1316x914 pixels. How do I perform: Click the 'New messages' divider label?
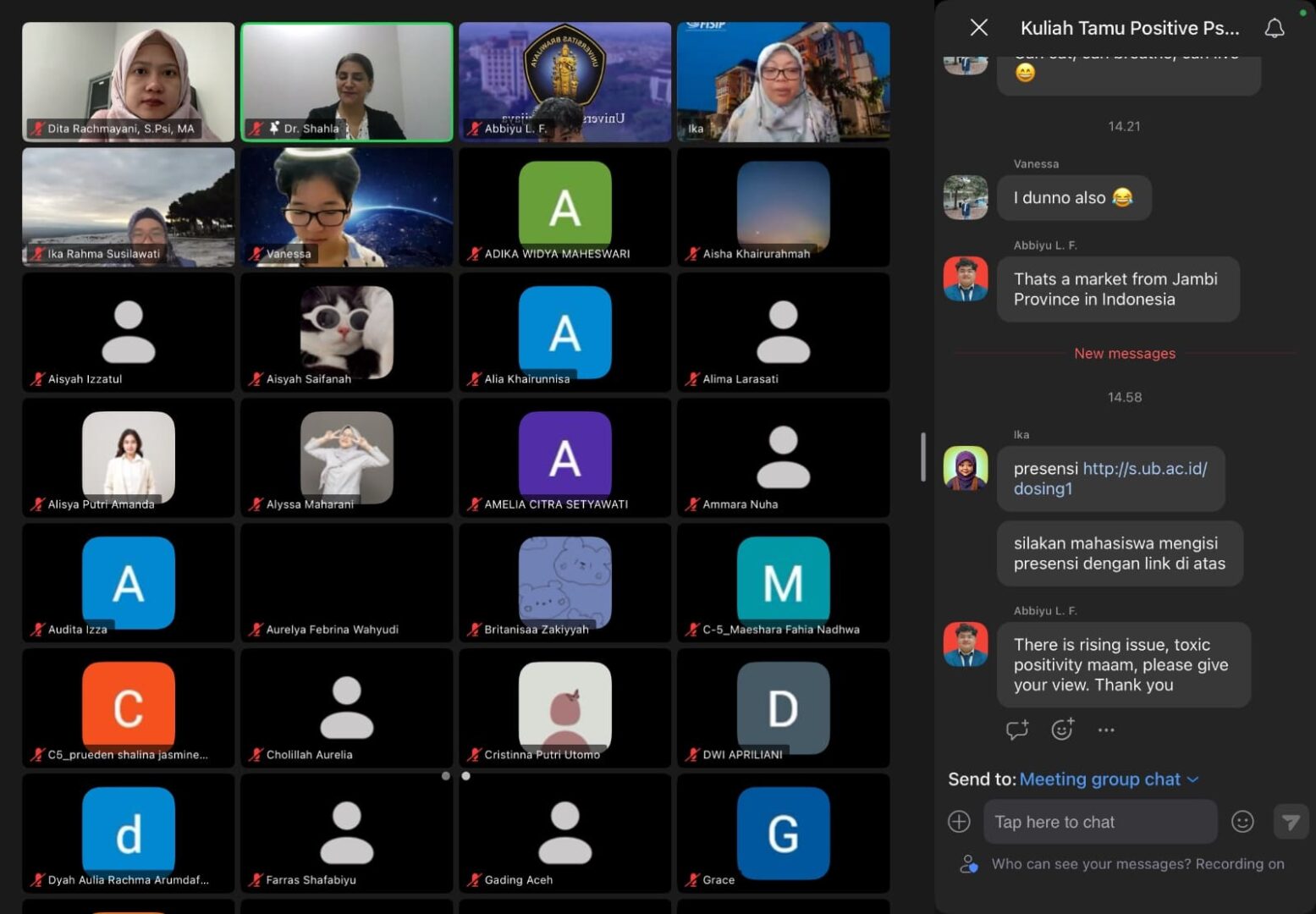(x=1125, y=354)
